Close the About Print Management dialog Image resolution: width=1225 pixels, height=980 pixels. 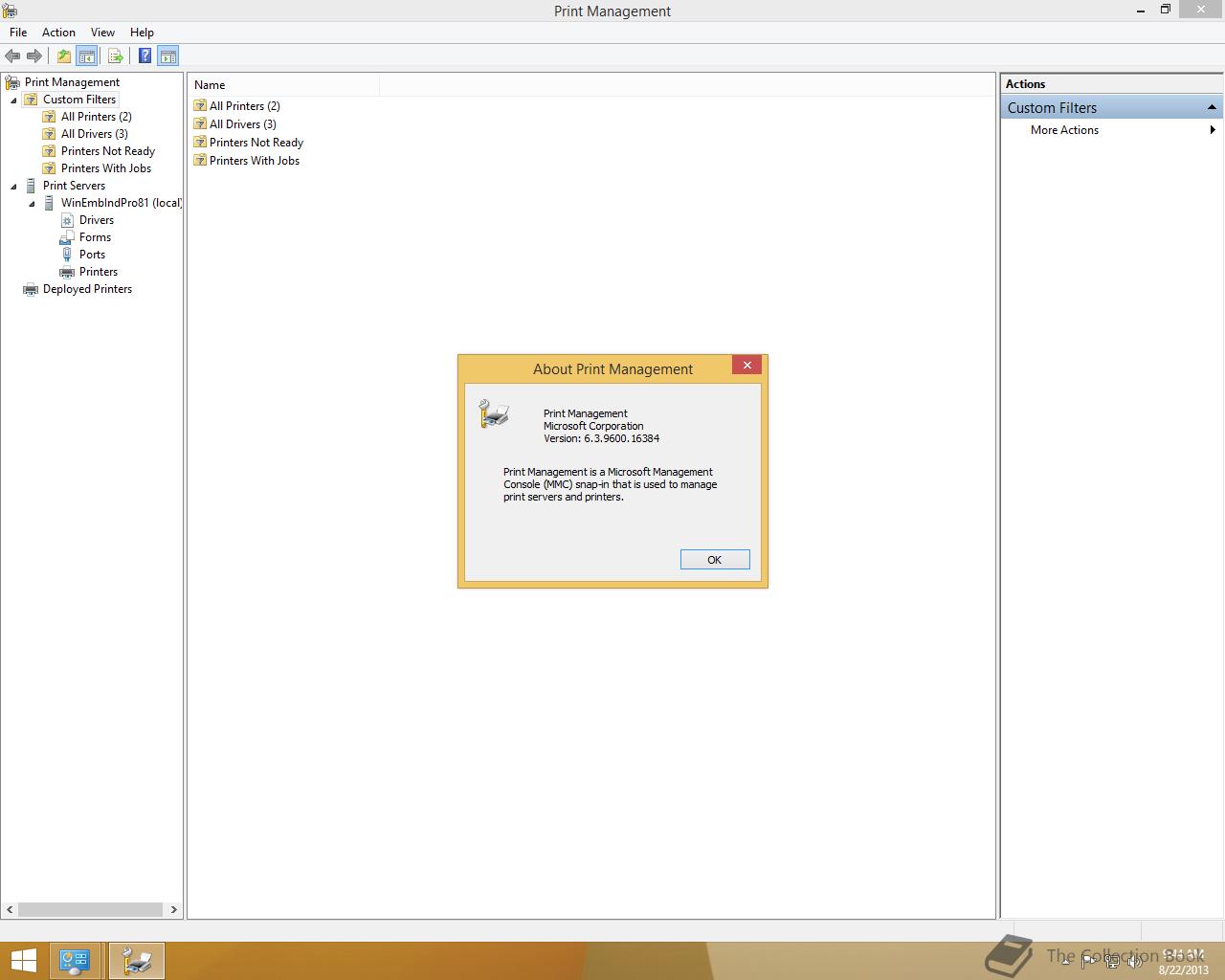coord(747,365)
